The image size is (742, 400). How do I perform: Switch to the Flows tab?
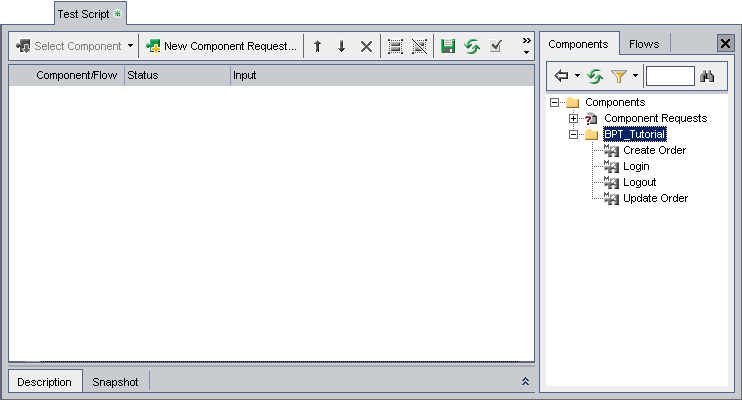pos(643,44)
